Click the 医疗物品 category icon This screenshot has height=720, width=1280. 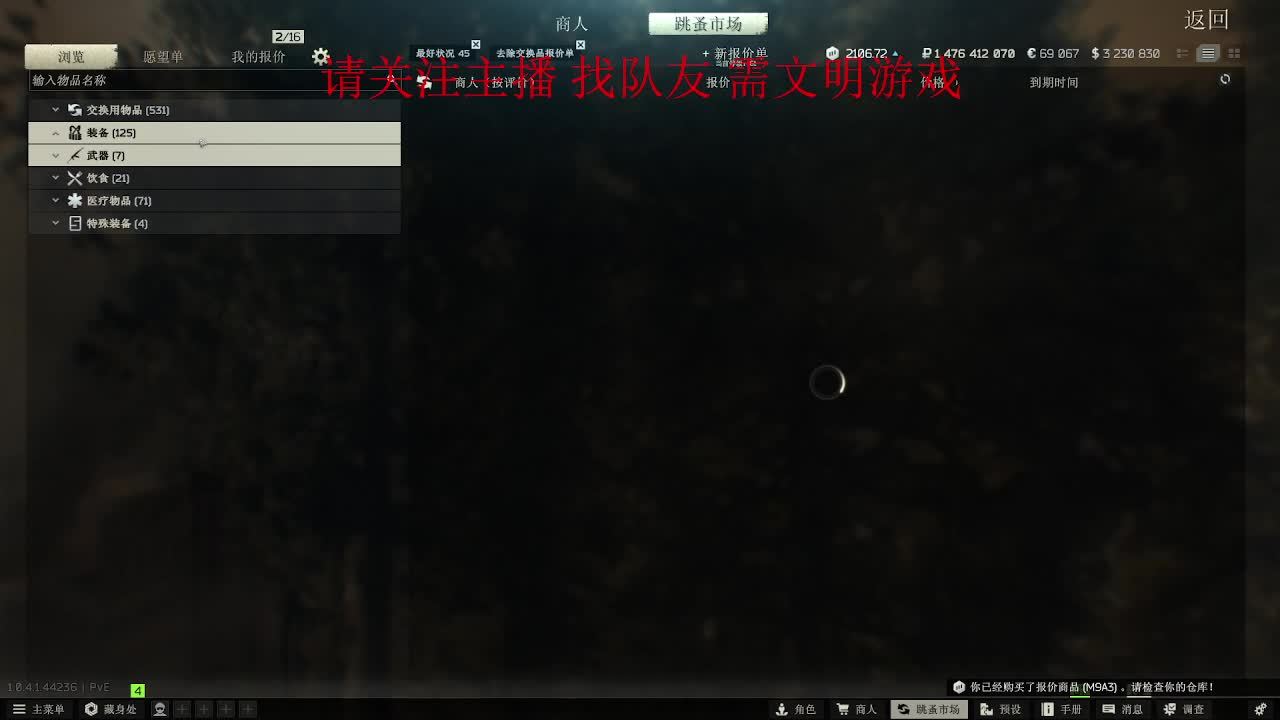pos(75,201)
